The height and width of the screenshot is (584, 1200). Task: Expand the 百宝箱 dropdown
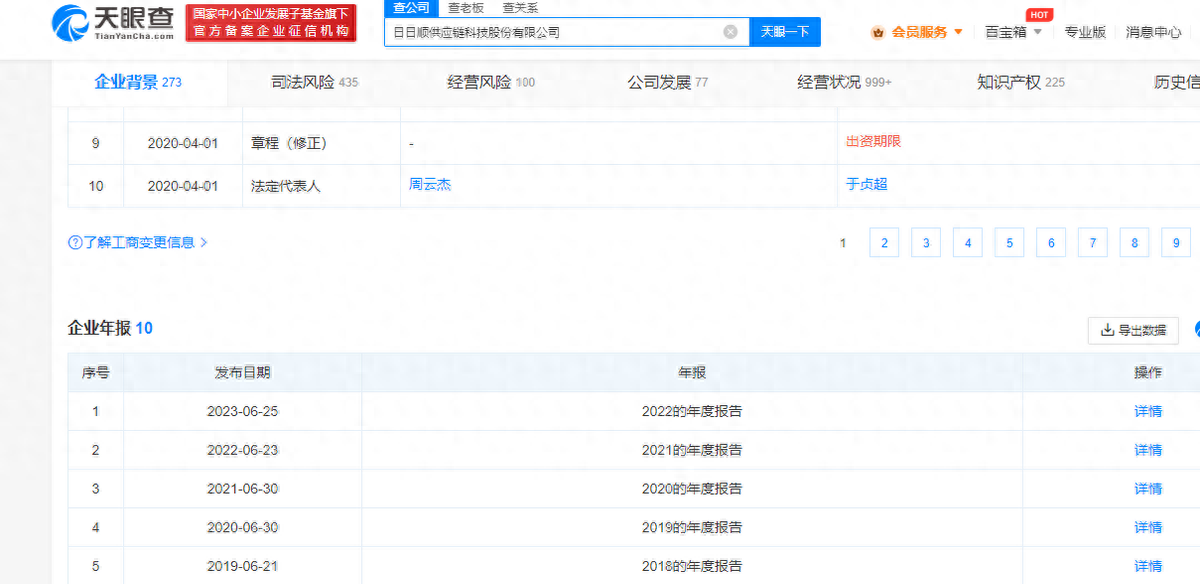tap(1013, 32)
